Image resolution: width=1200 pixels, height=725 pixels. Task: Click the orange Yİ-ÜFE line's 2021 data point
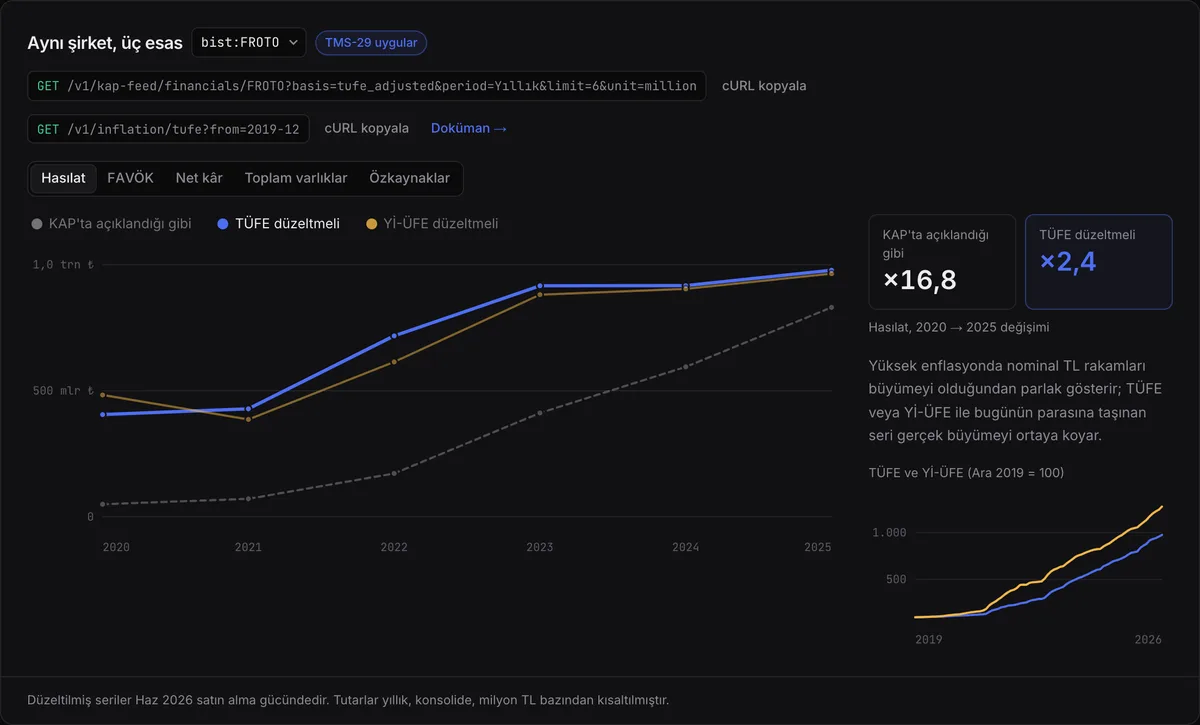tap(248, 419)
